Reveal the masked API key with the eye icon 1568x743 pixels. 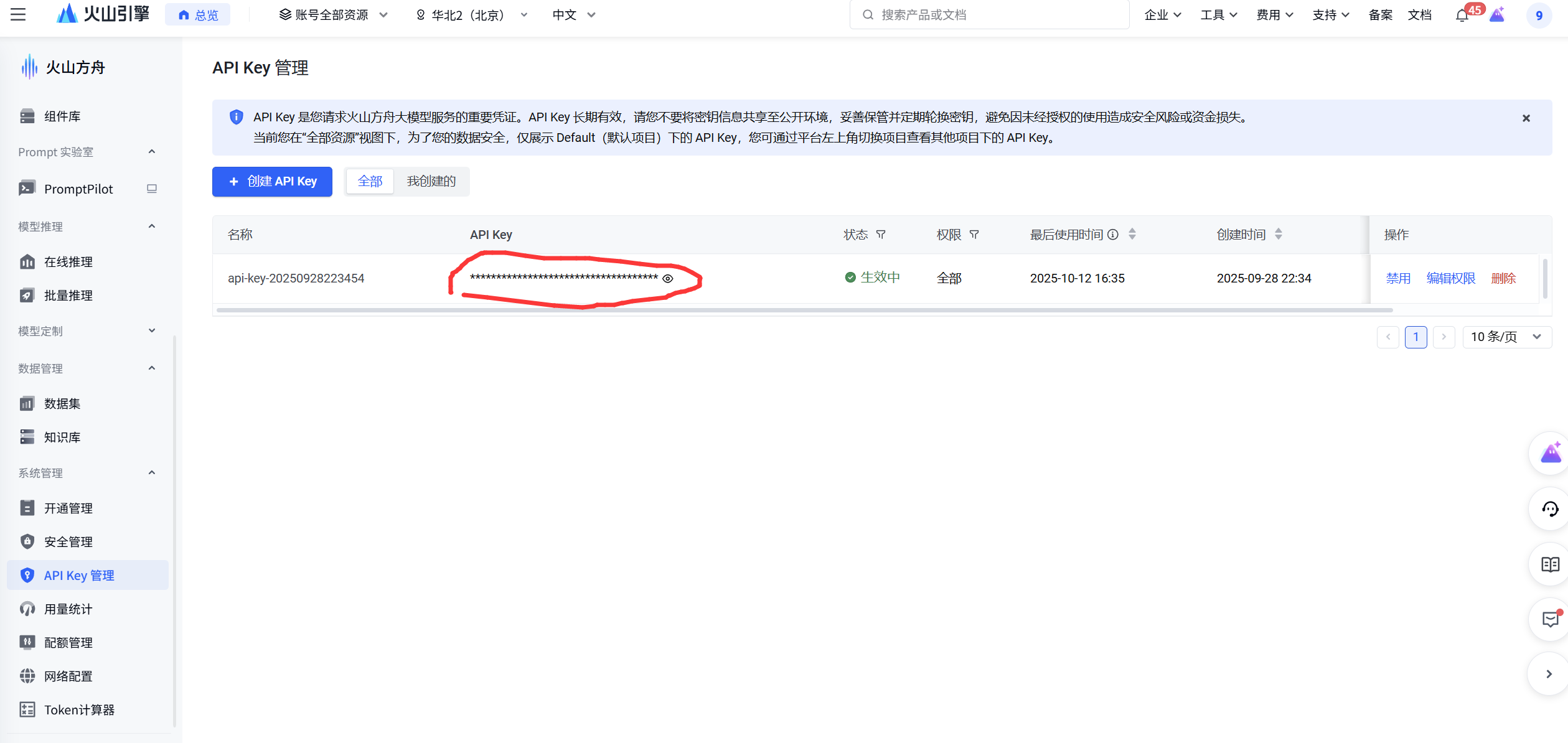[x=667, y=279]
